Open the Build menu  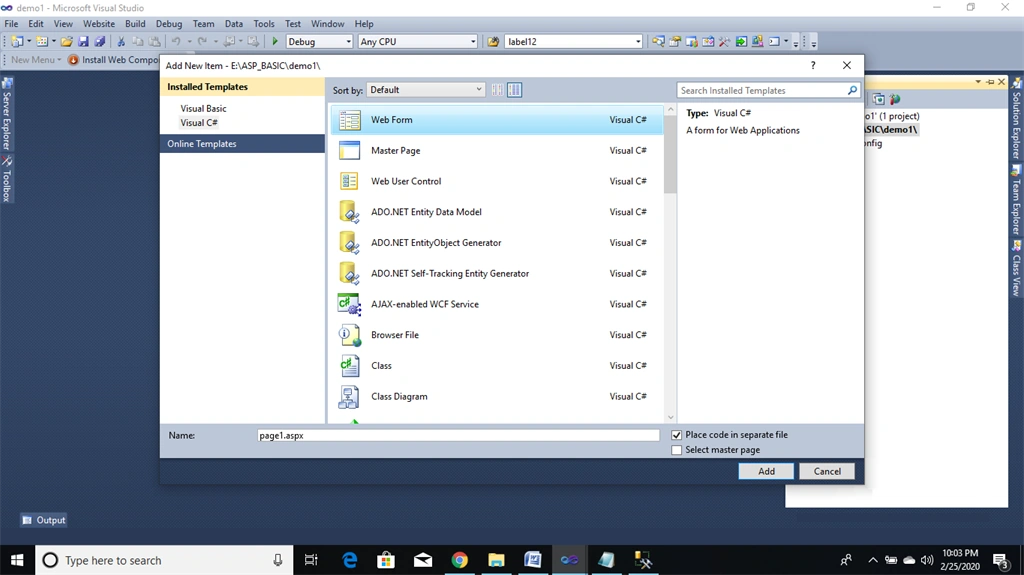pyautogui.click(x=135, y=24)
